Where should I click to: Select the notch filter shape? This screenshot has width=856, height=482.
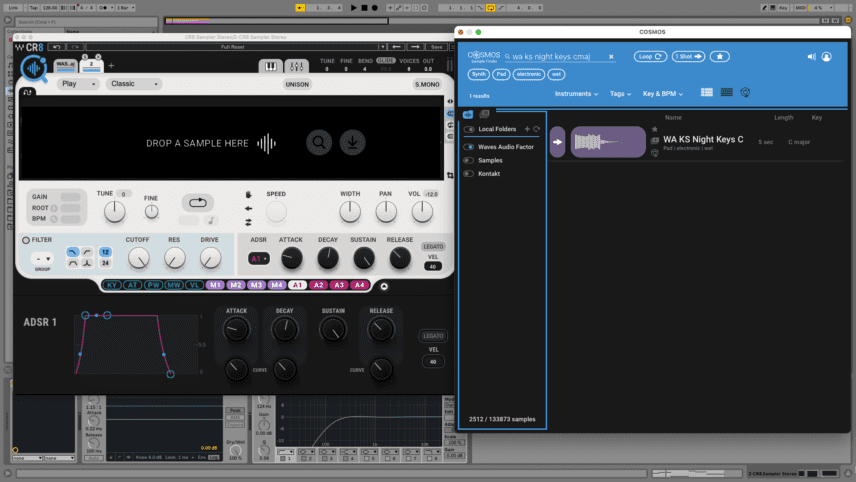[87, 263]
